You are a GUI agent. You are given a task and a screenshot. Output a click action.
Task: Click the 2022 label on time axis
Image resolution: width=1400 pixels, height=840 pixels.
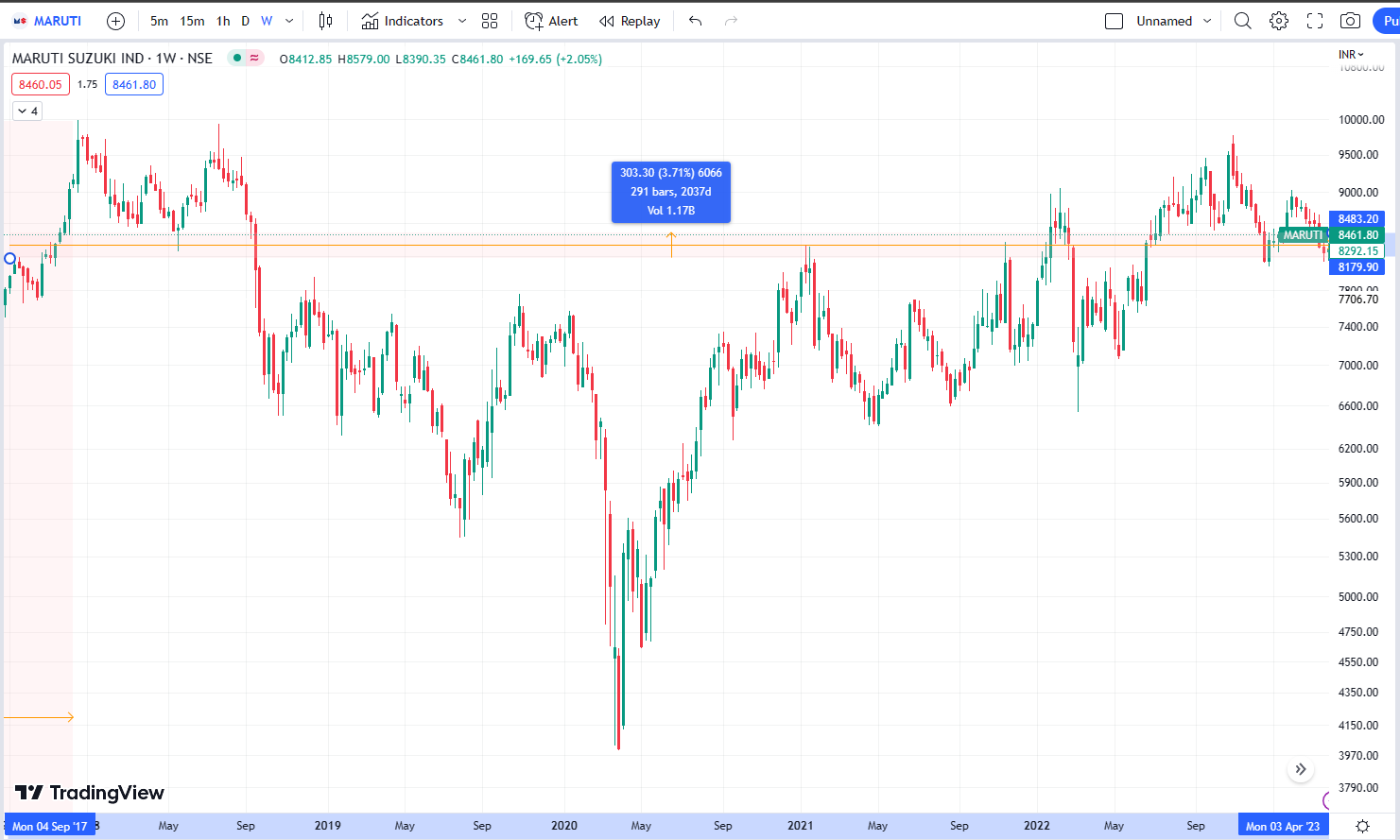tap(1037, 826)
